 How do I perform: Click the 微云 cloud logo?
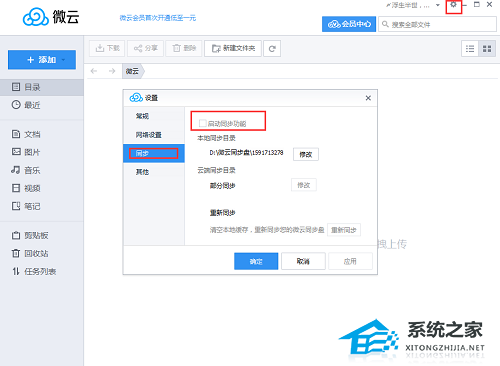[x=51, y=17]
